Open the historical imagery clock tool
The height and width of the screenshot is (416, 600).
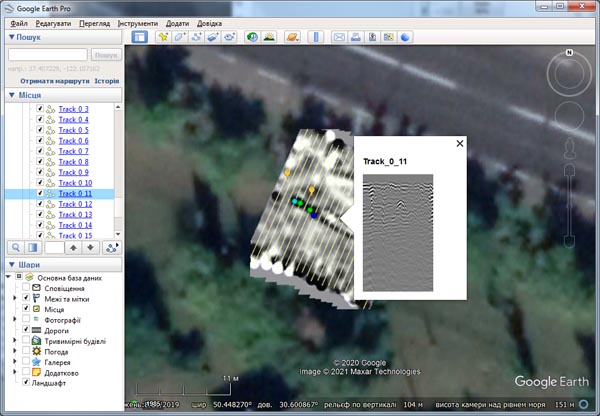[250, 38]
